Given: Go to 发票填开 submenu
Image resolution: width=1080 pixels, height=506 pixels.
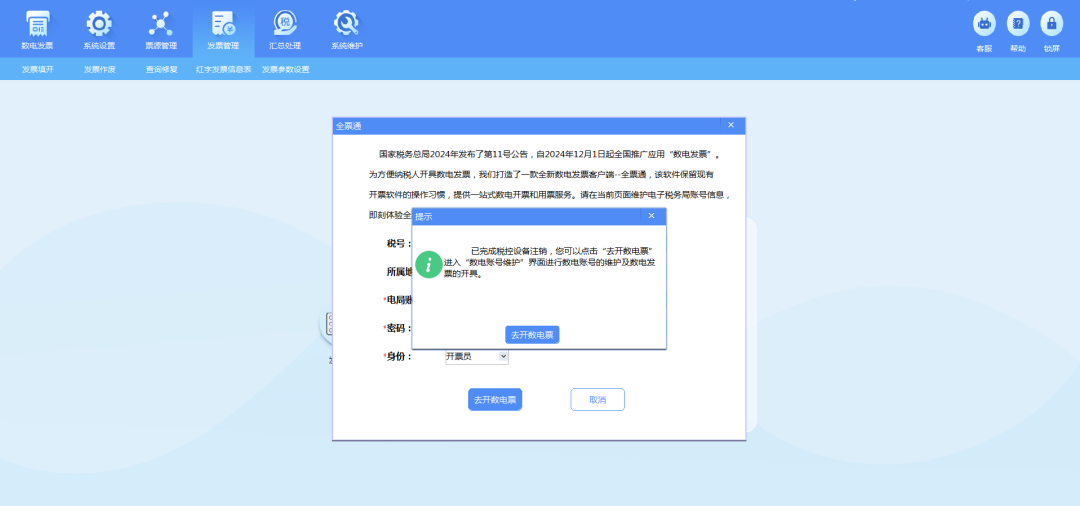Looking at the screenshot, I should (37, 70).
